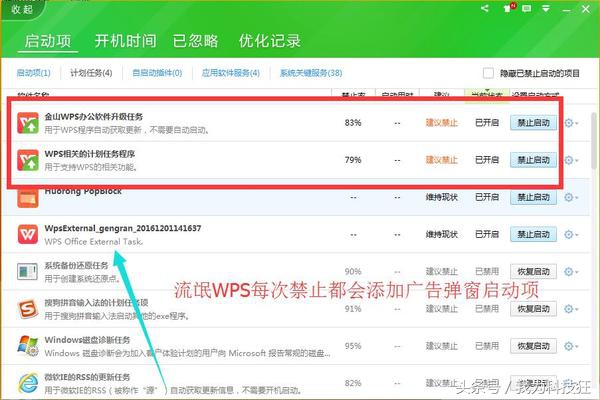The height and width of the screenshot is (400, 600).
Task: Disable startup for Huorong PopBlock
Action: tap(533, 197)
